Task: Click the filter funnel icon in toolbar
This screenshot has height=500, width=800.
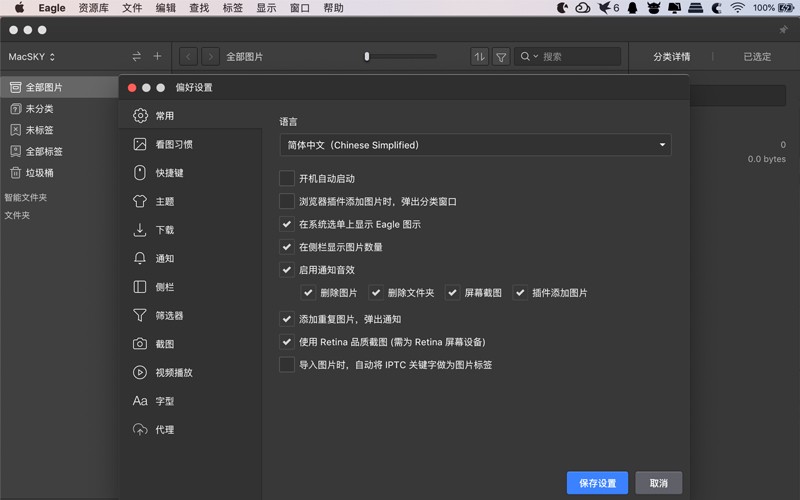Action: click(501, 57)
